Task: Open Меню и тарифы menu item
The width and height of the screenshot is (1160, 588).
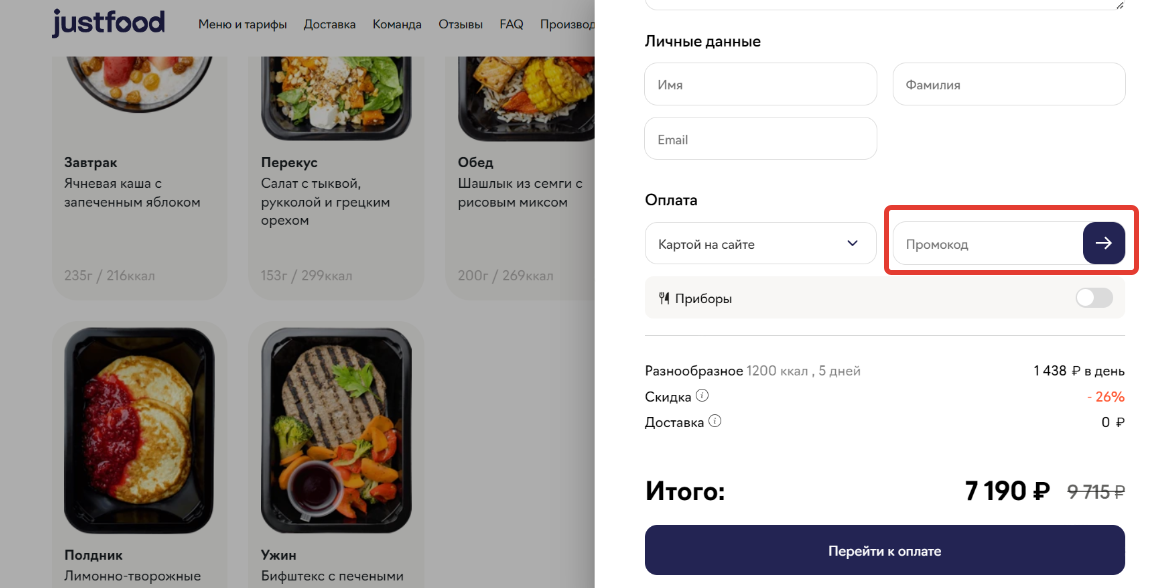Action: pos(242,24)
